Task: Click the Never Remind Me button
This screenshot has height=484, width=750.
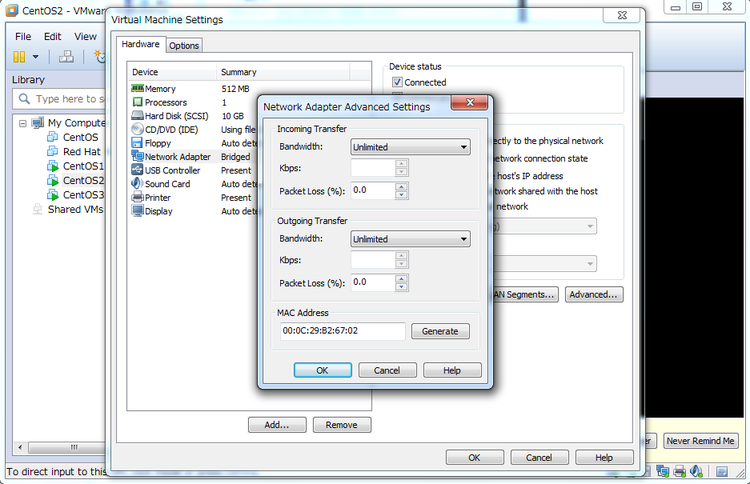Action: tap(700, 440)
